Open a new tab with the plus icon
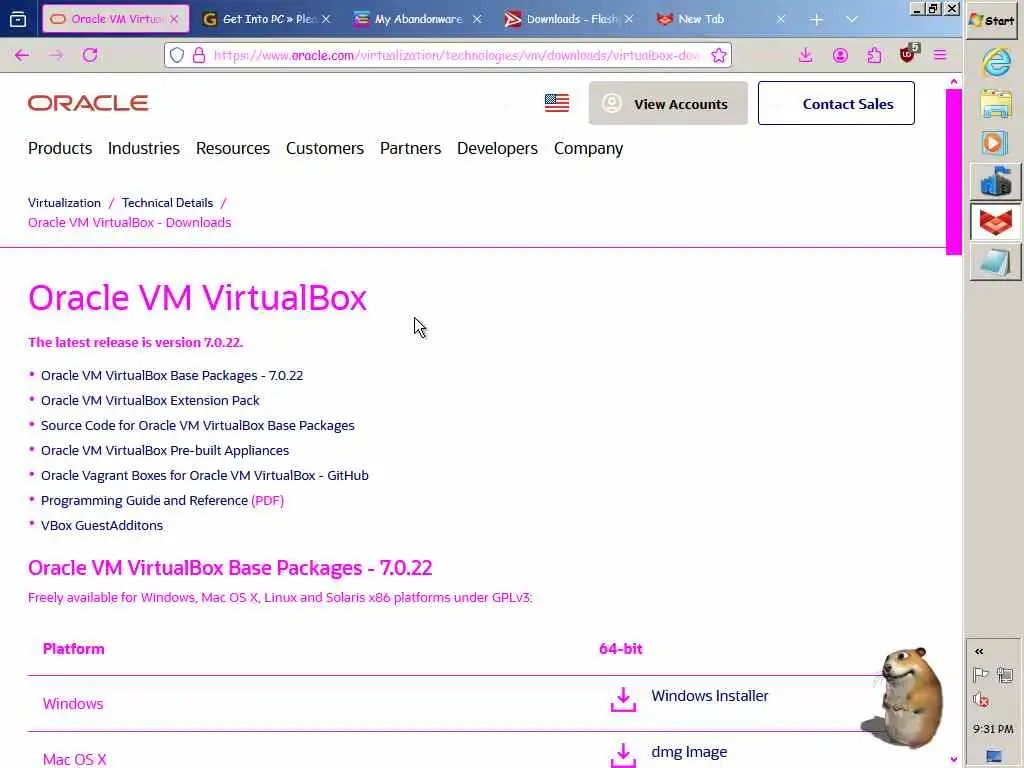1024x768 pixels. 816,20
